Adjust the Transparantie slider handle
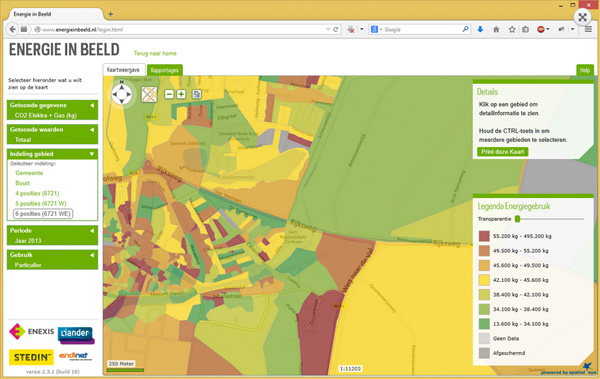 tap(517, 219)
